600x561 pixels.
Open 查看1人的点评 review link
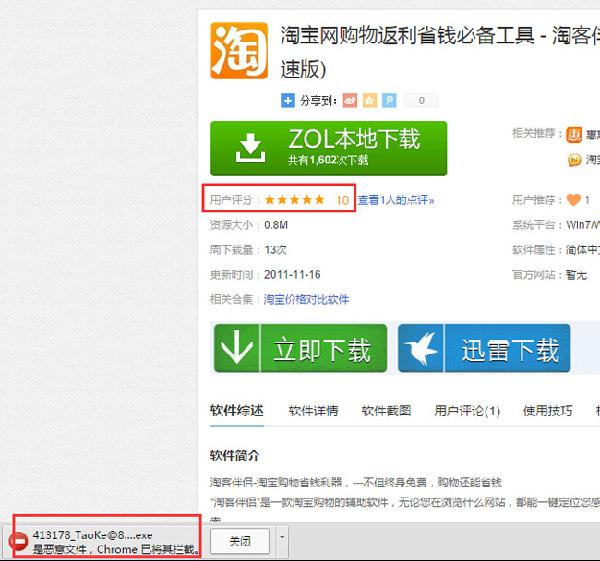coord(396,200)
